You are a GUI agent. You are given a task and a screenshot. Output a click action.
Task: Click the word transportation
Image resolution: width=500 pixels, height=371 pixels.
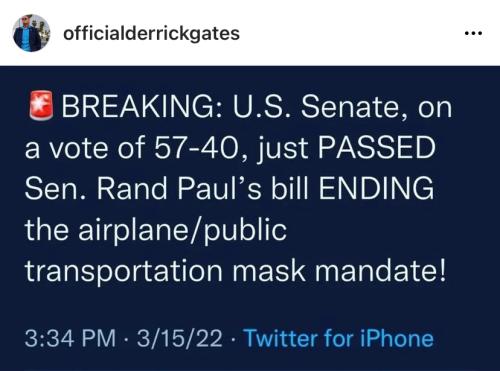(124, 272)
